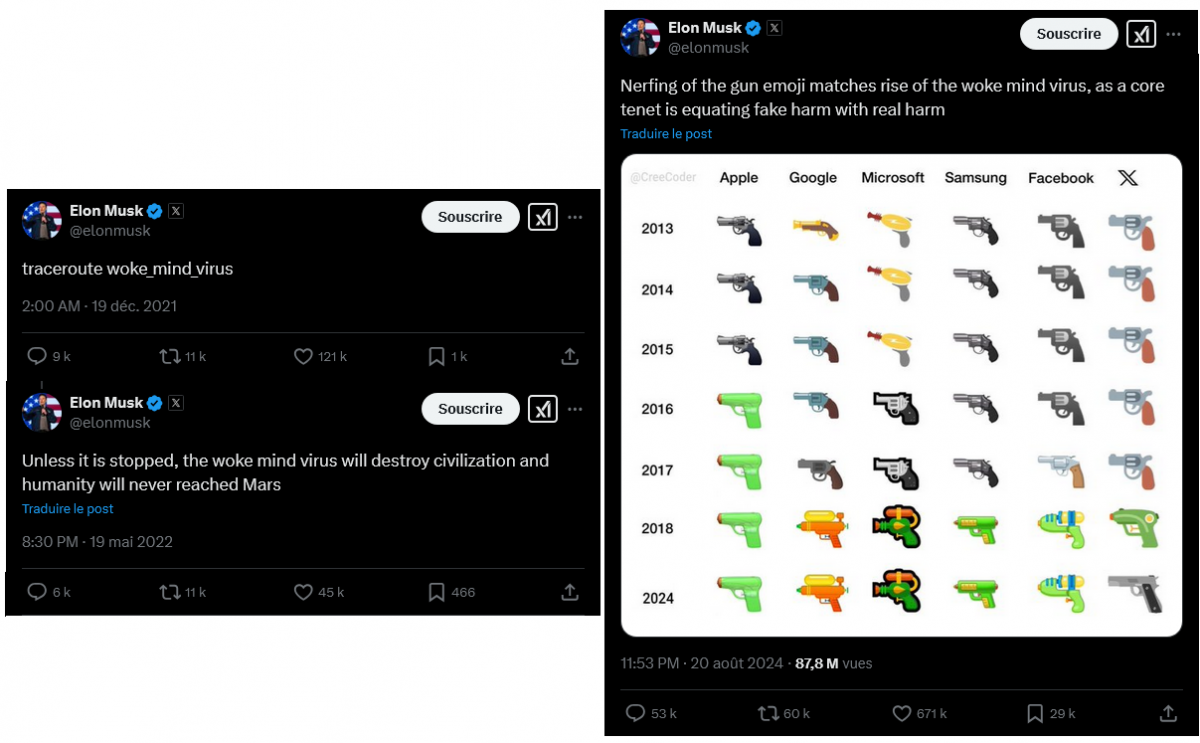Open Elon Musk avatar on traceroute tweet
This screenshot has width=1200, height=743.
click(x=42, y=220)
